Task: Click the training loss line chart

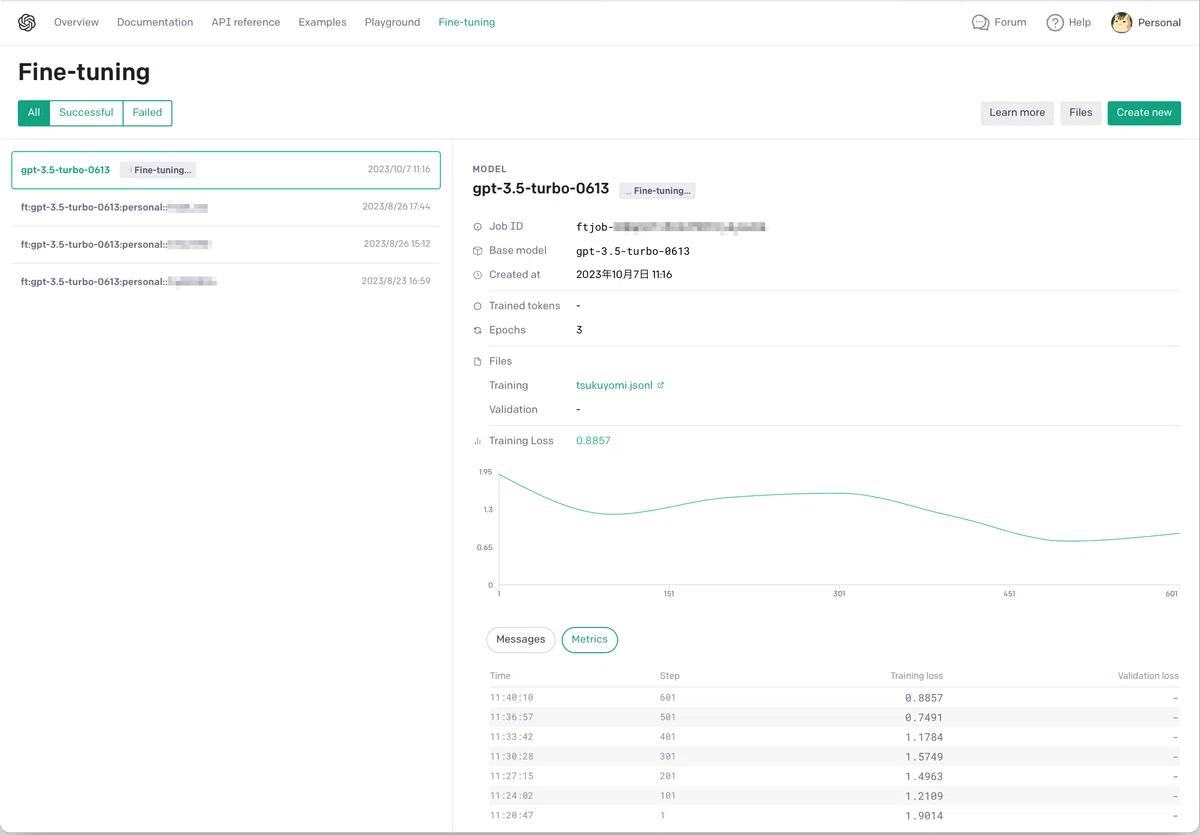Action: 838,528
